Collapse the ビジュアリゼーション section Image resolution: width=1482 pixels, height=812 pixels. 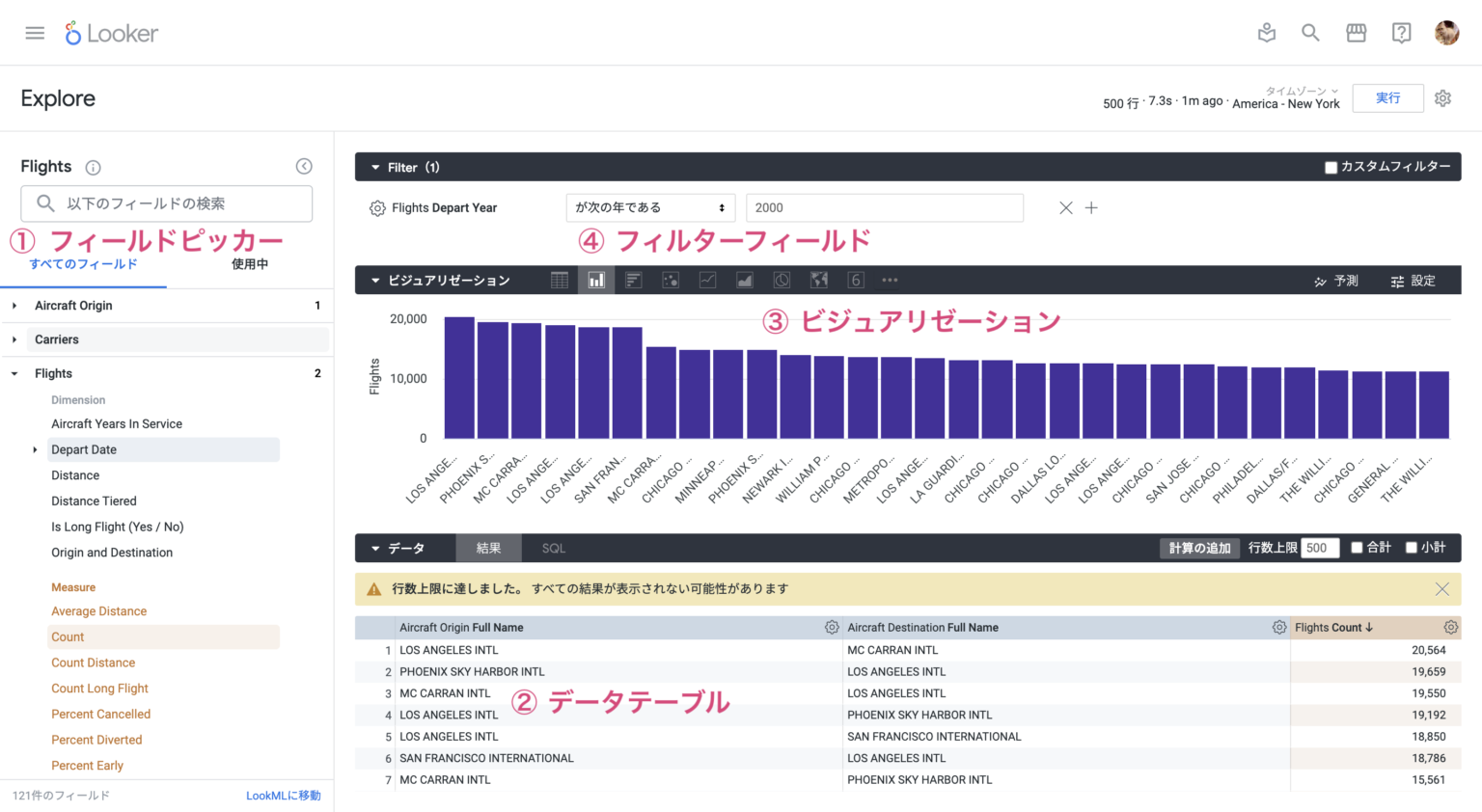click(375, 280)
